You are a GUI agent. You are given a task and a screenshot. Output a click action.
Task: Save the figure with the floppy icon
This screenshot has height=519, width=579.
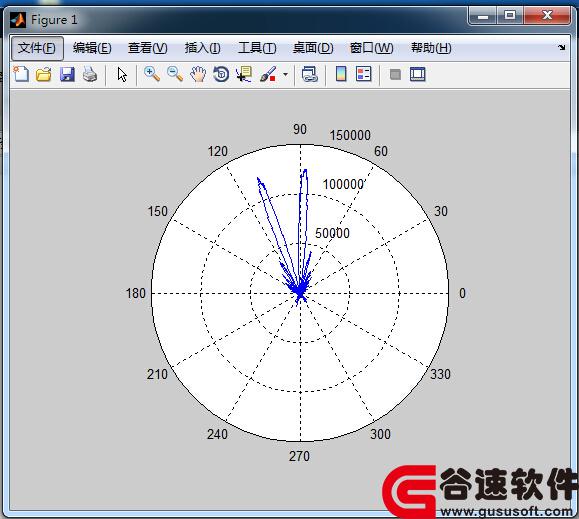tap(67, 74)
